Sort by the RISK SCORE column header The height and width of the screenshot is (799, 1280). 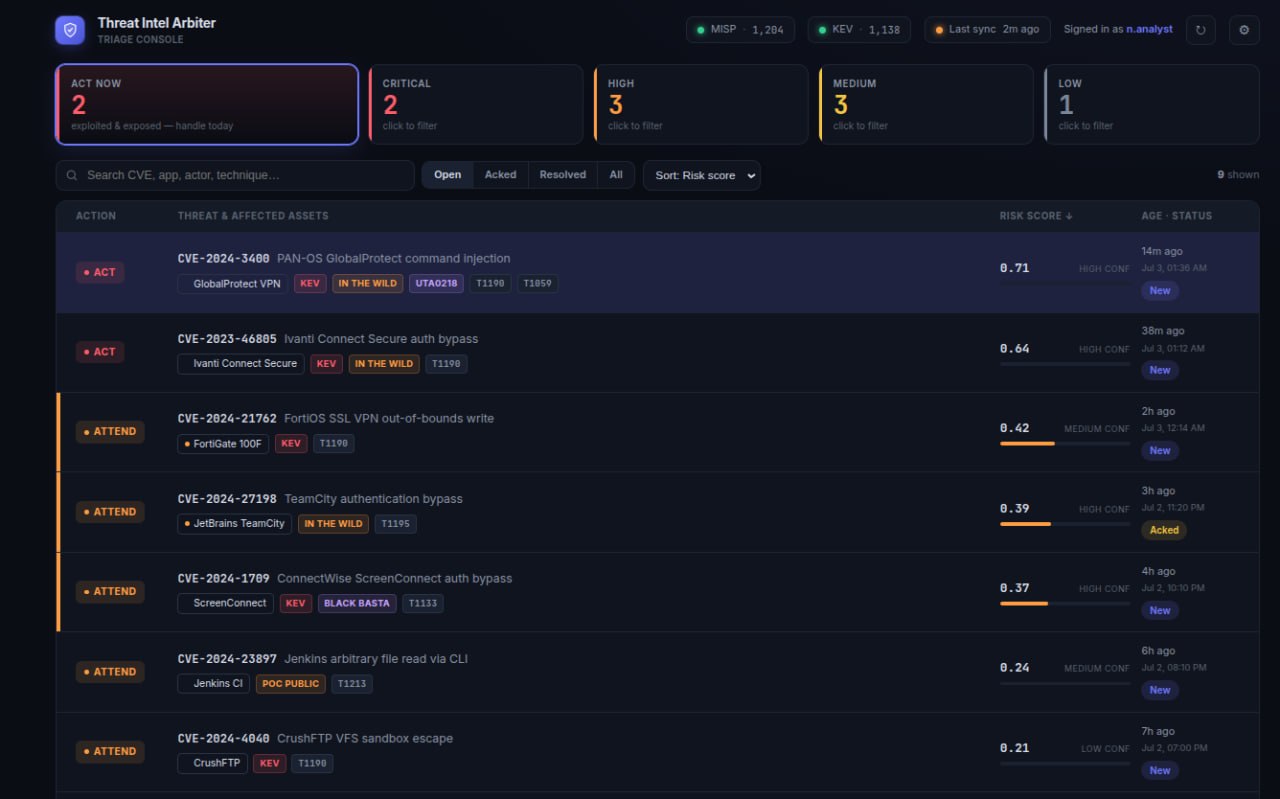pos(1036,216)
